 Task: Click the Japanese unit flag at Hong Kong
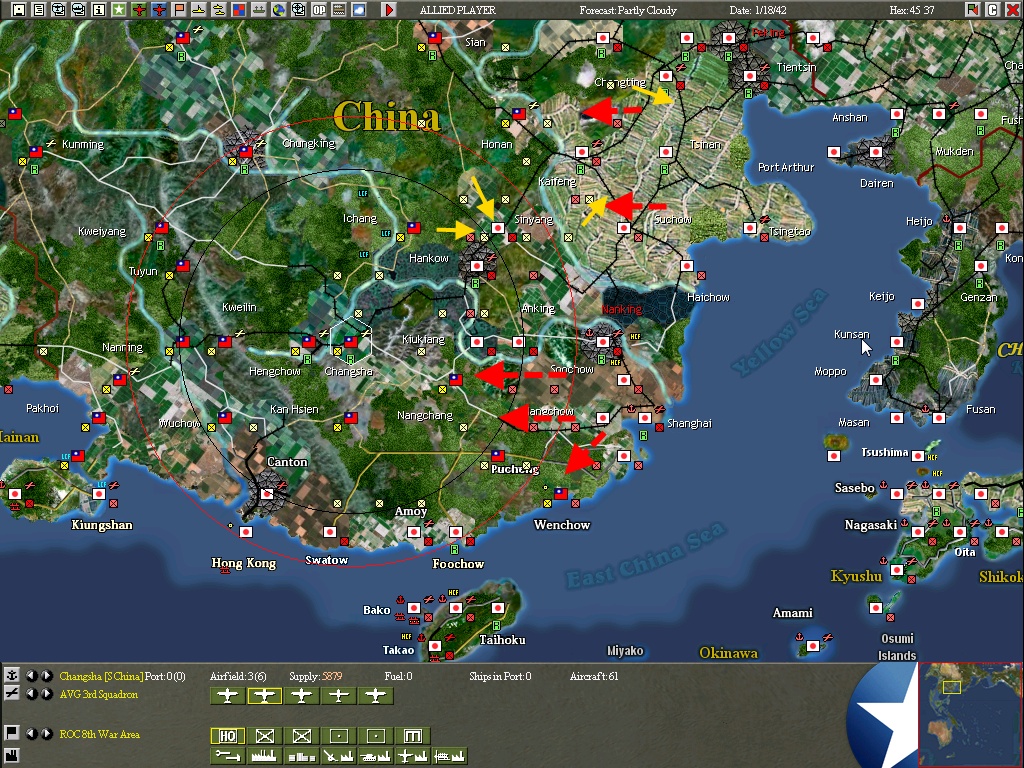point(246,532)
